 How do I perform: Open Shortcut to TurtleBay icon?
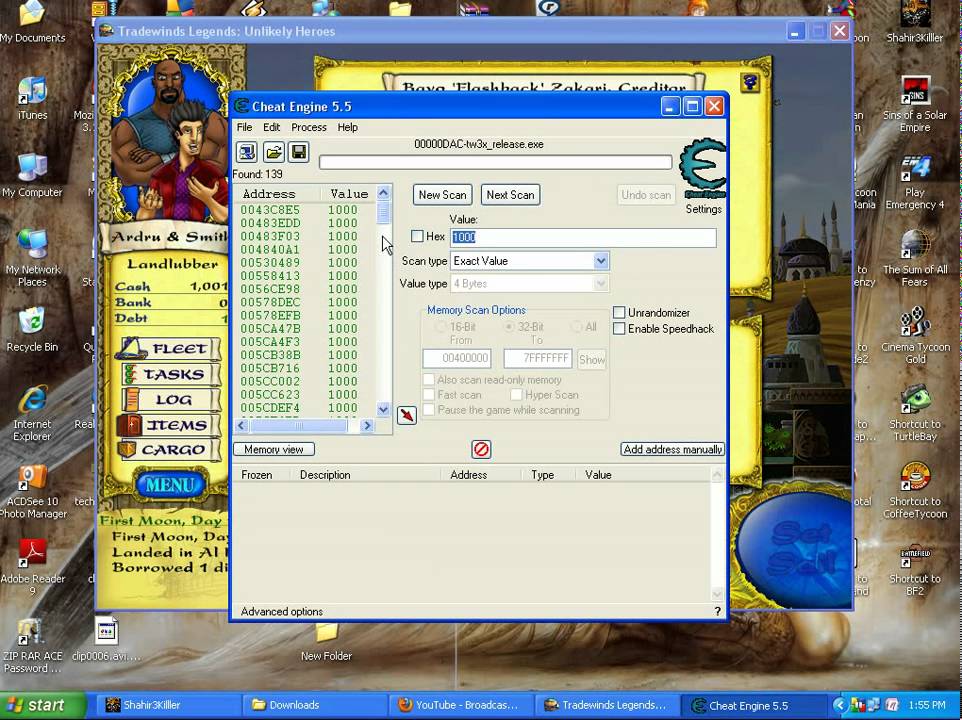pos(915,413)
